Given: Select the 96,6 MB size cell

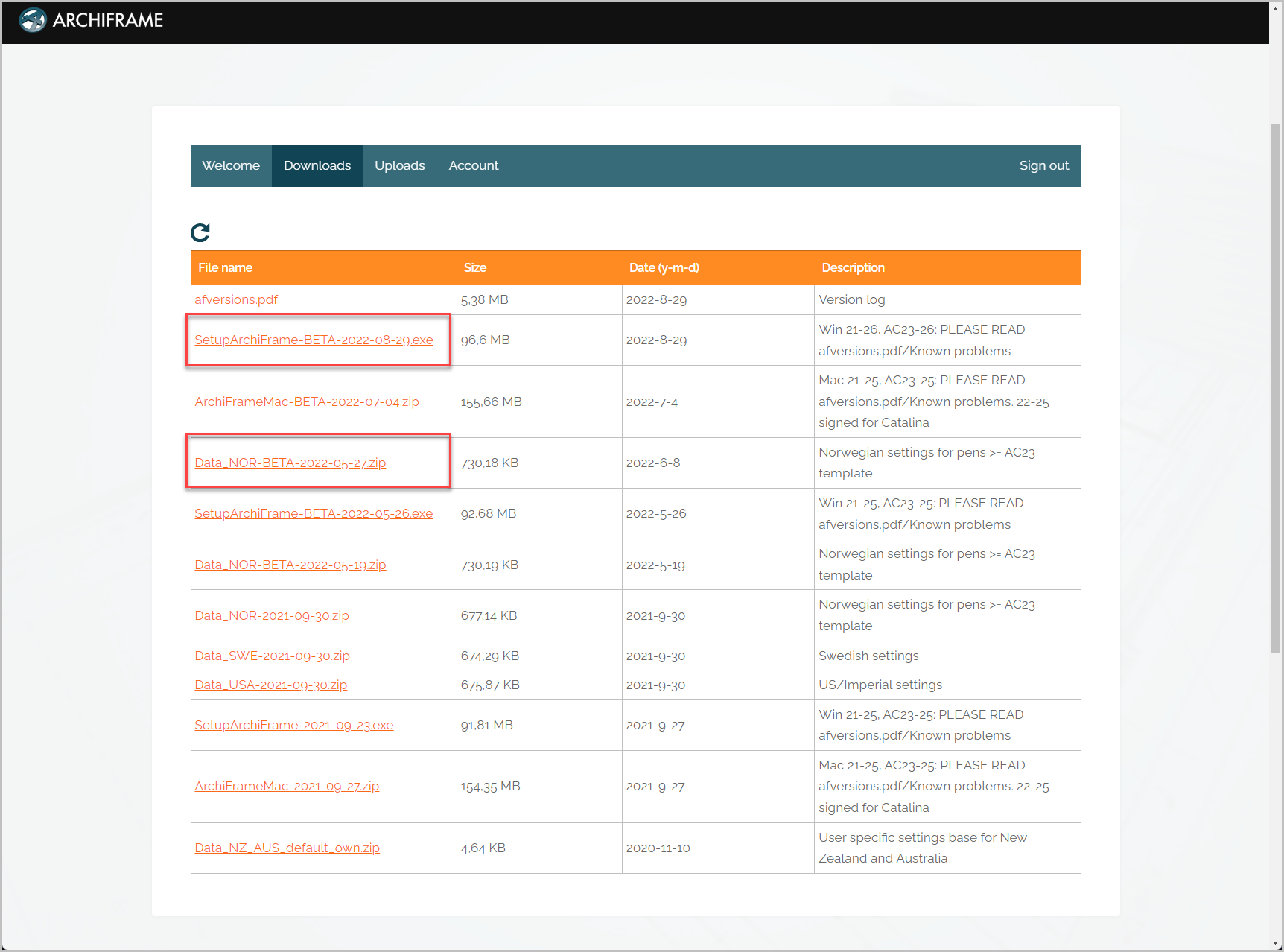Looking at the screenshot, I should pos(539,340).
